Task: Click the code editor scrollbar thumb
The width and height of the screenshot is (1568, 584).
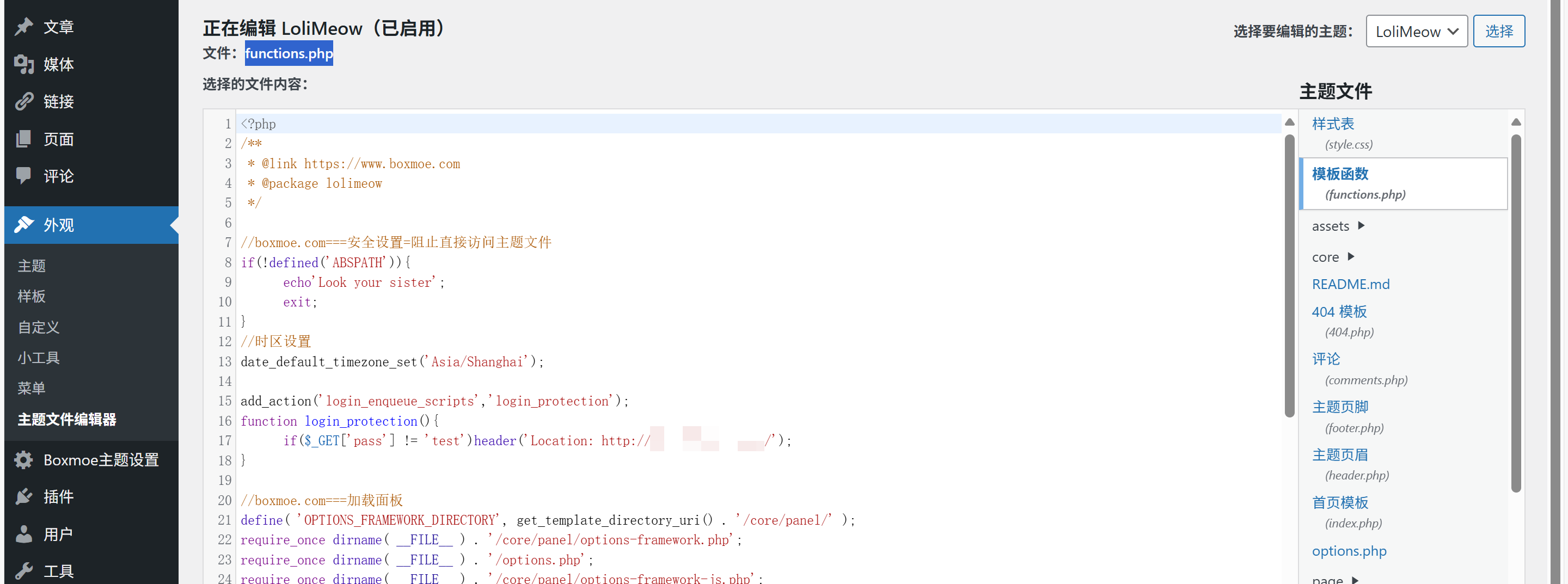Action: [x=1289, y=276]
